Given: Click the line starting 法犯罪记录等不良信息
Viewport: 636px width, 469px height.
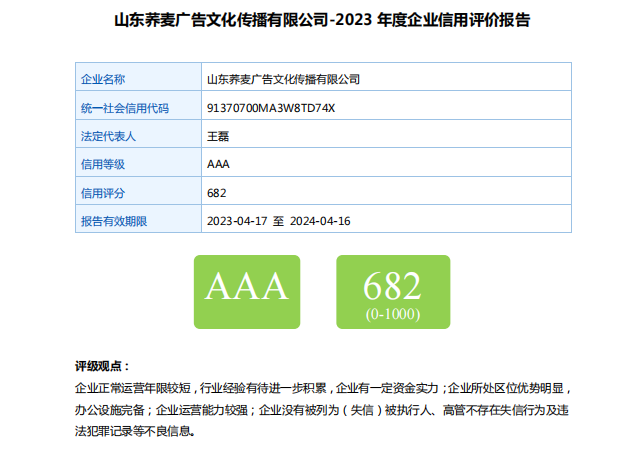Looking at the screenshot, I should point(135,431).
